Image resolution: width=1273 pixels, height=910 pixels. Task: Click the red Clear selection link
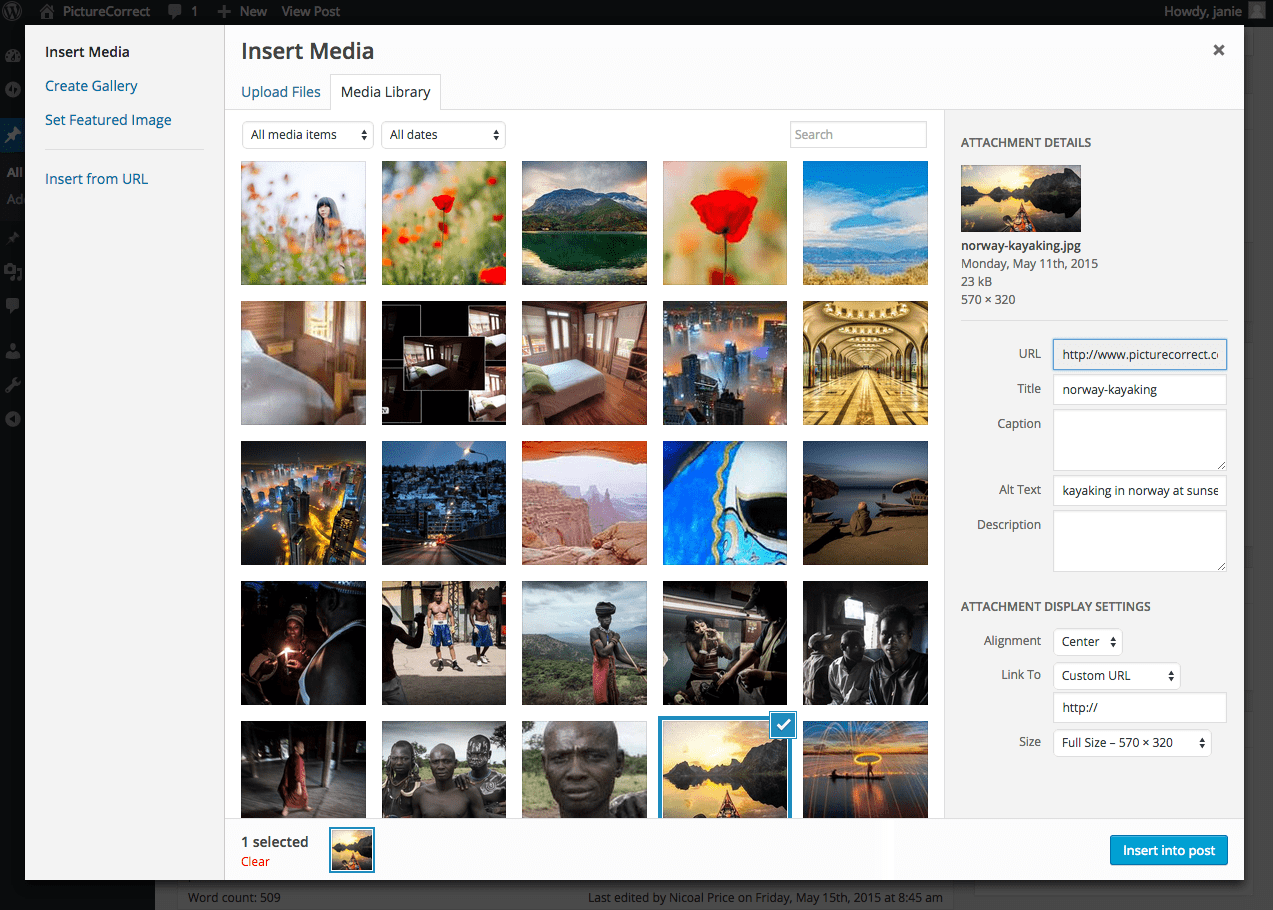pos(255,862)
